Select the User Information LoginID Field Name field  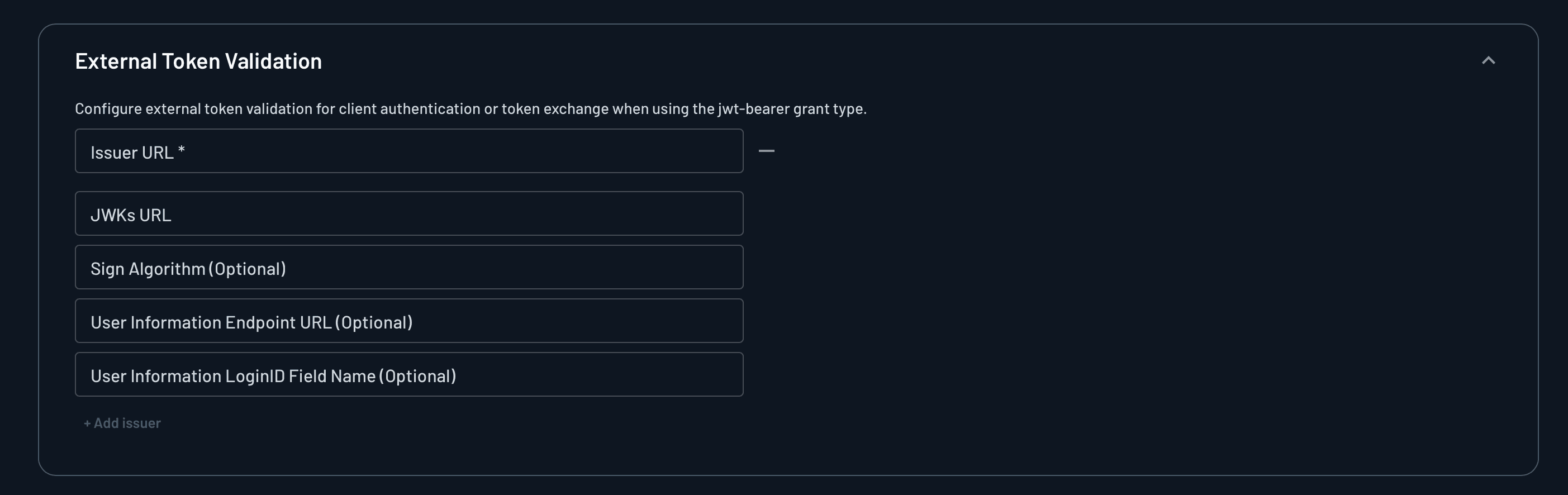tap(408, 374)
